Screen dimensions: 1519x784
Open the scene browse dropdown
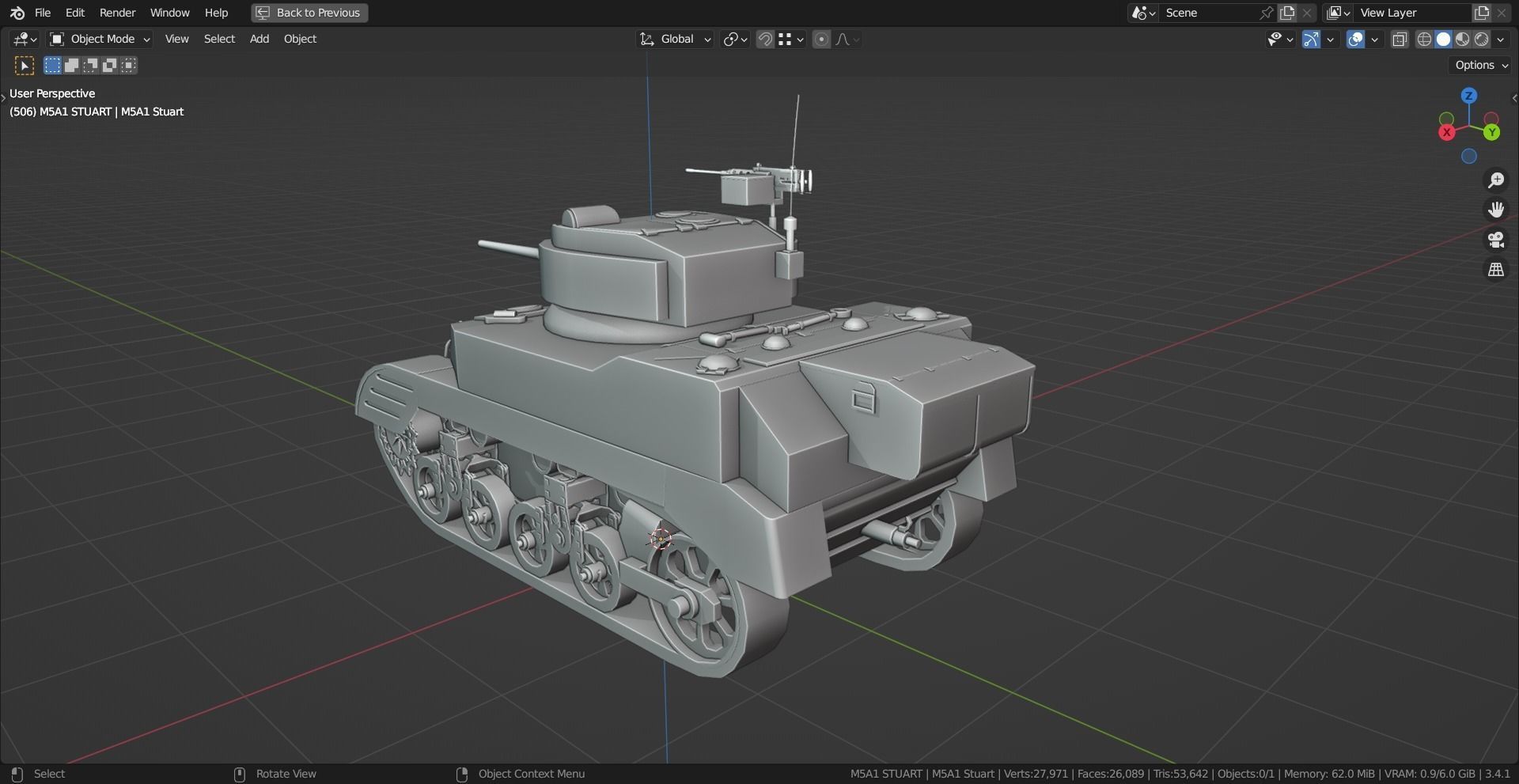(x=1143, y=13)
